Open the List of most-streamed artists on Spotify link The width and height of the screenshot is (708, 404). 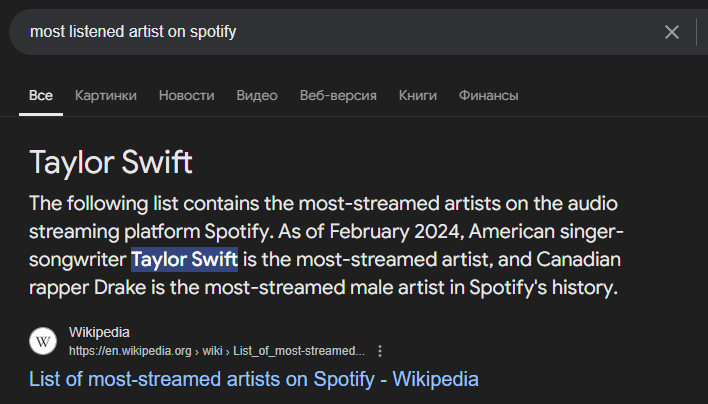pyautogui.click(x=254, y=379)
